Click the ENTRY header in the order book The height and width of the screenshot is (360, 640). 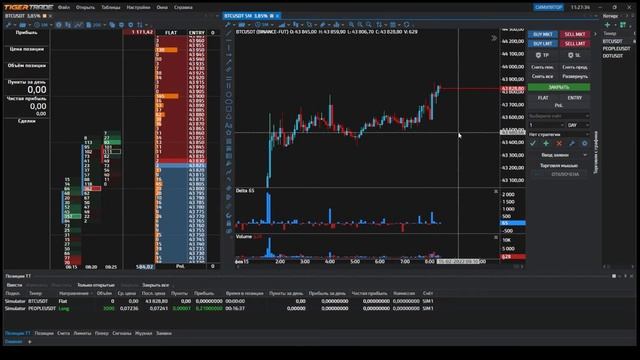click(x=197, y=33)
